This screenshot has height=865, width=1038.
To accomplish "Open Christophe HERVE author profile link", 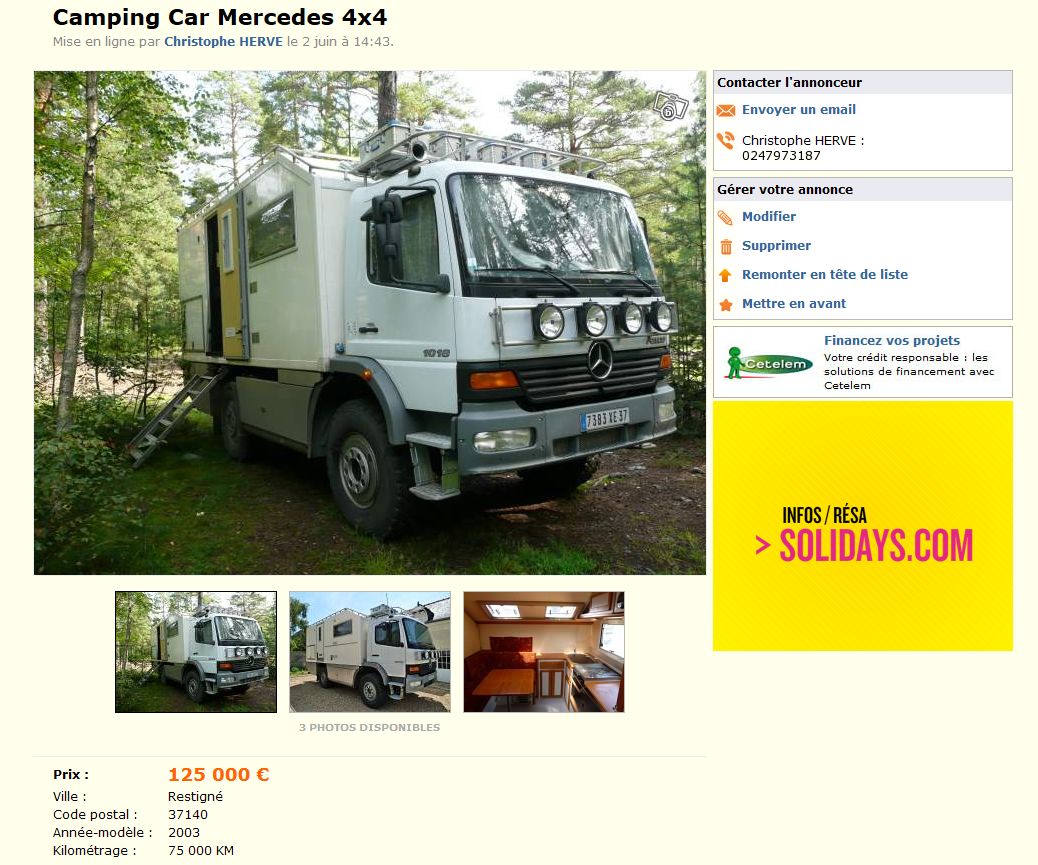I will (x=223, y=41).
